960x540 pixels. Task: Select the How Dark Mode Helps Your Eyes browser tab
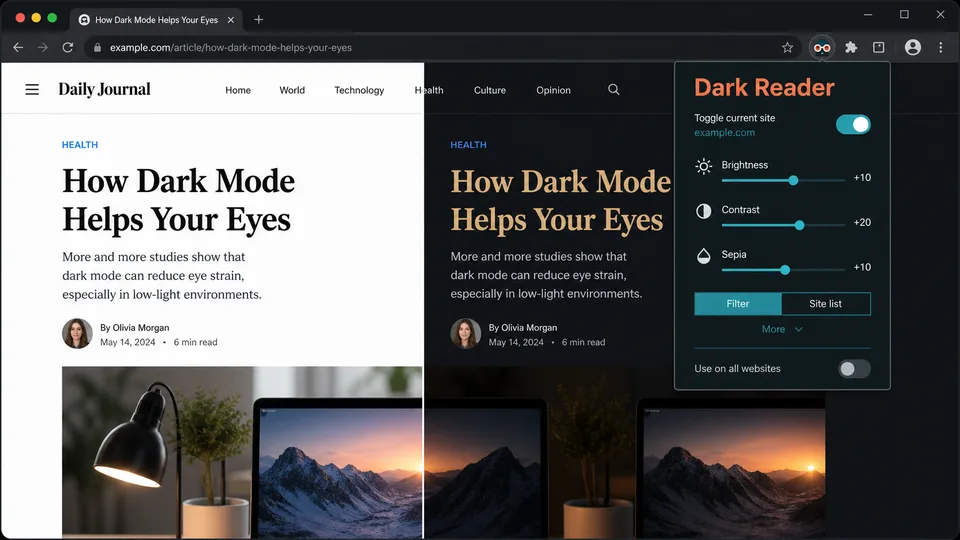[156, 20]
